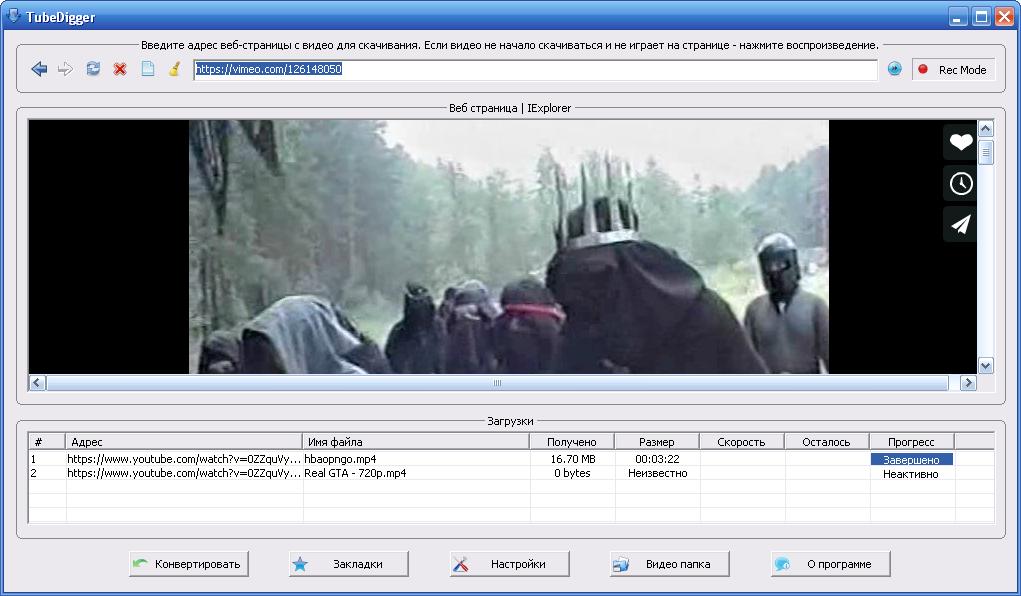Click the Неактивно progress status
The height and width of the screenshot is (596, 1021).
point(911,474)
